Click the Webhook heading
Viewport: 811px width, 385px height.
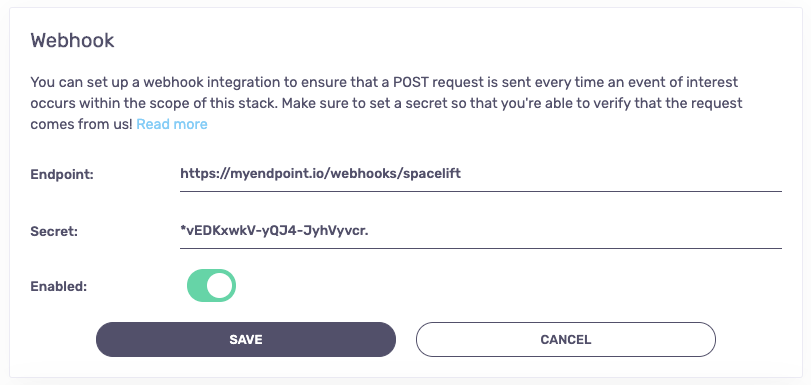coord(72,40)
